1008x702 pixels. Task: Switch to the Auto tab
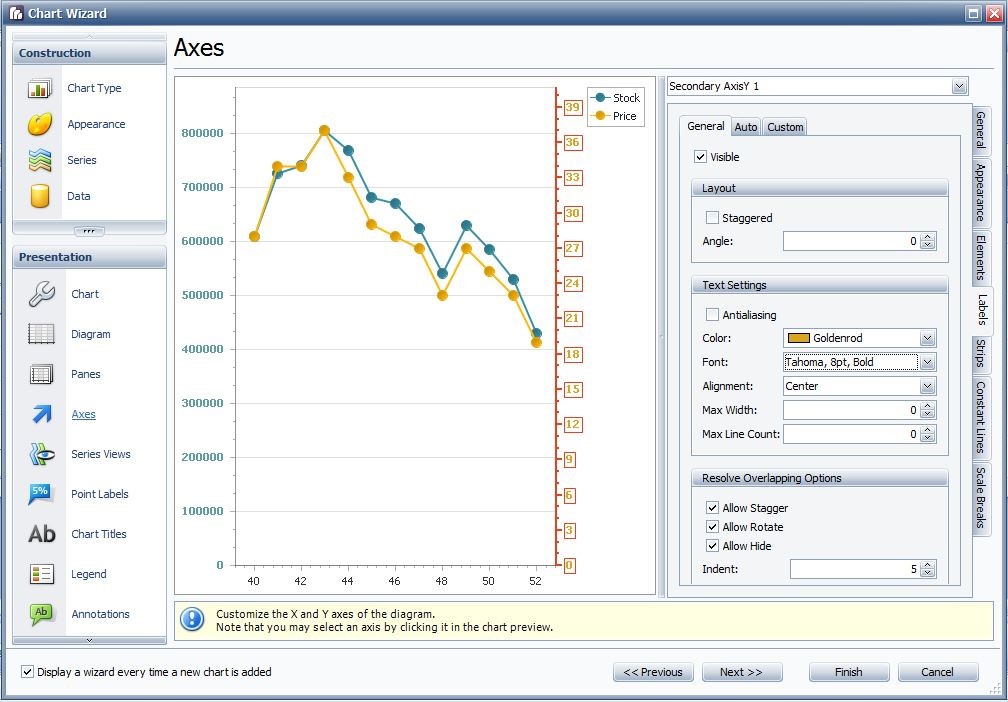tap(745, 127)
